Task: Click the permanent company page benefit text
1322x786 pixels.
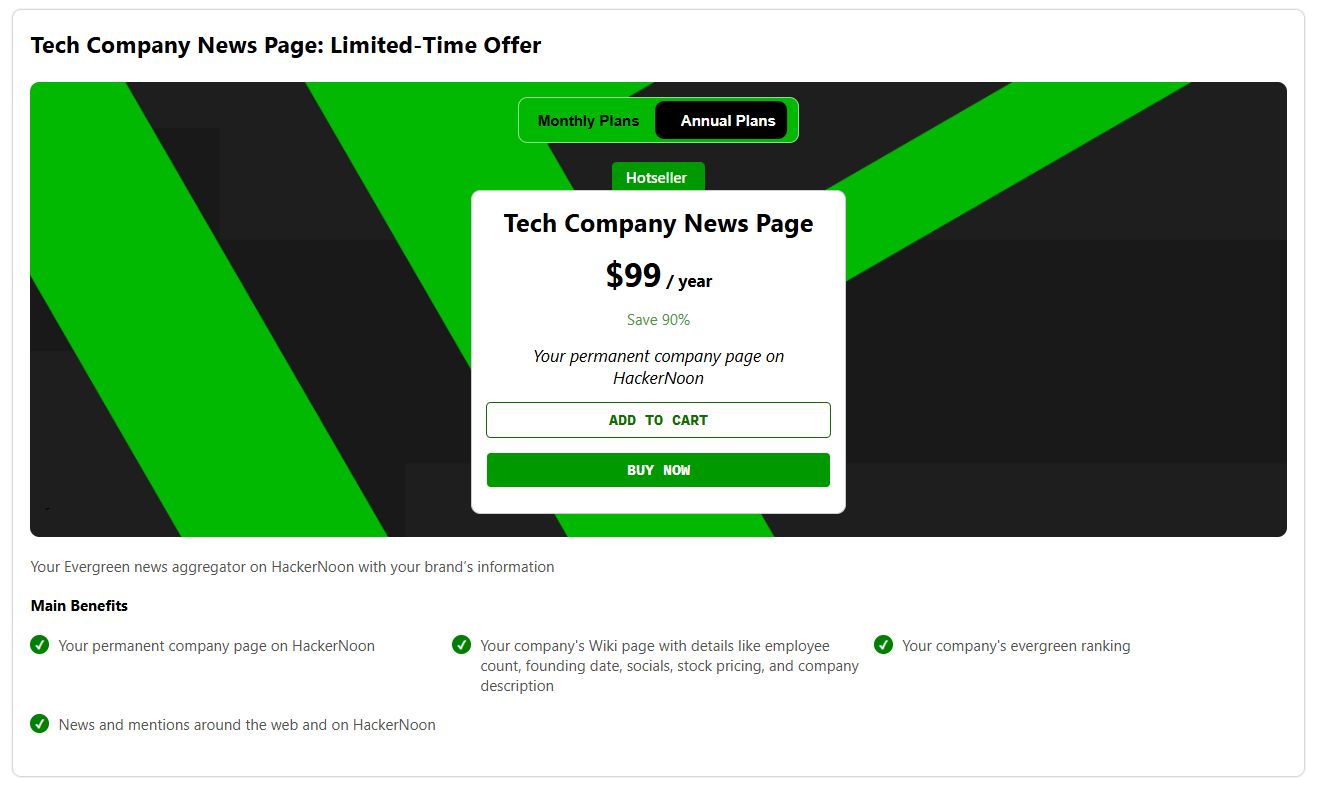Action: pos(216,646)
